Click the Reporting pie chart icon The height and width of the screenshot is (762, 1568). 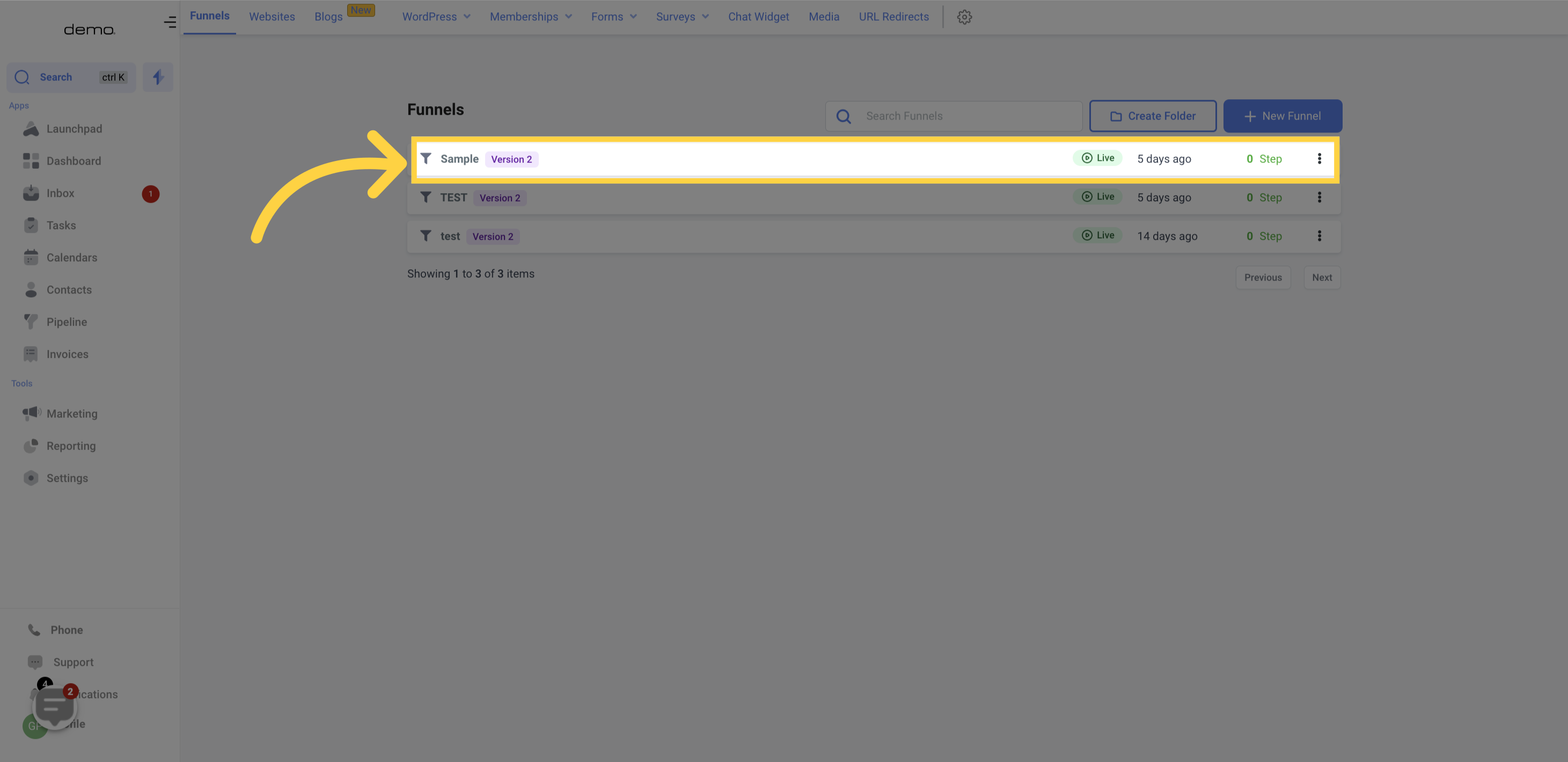point(31,446)
